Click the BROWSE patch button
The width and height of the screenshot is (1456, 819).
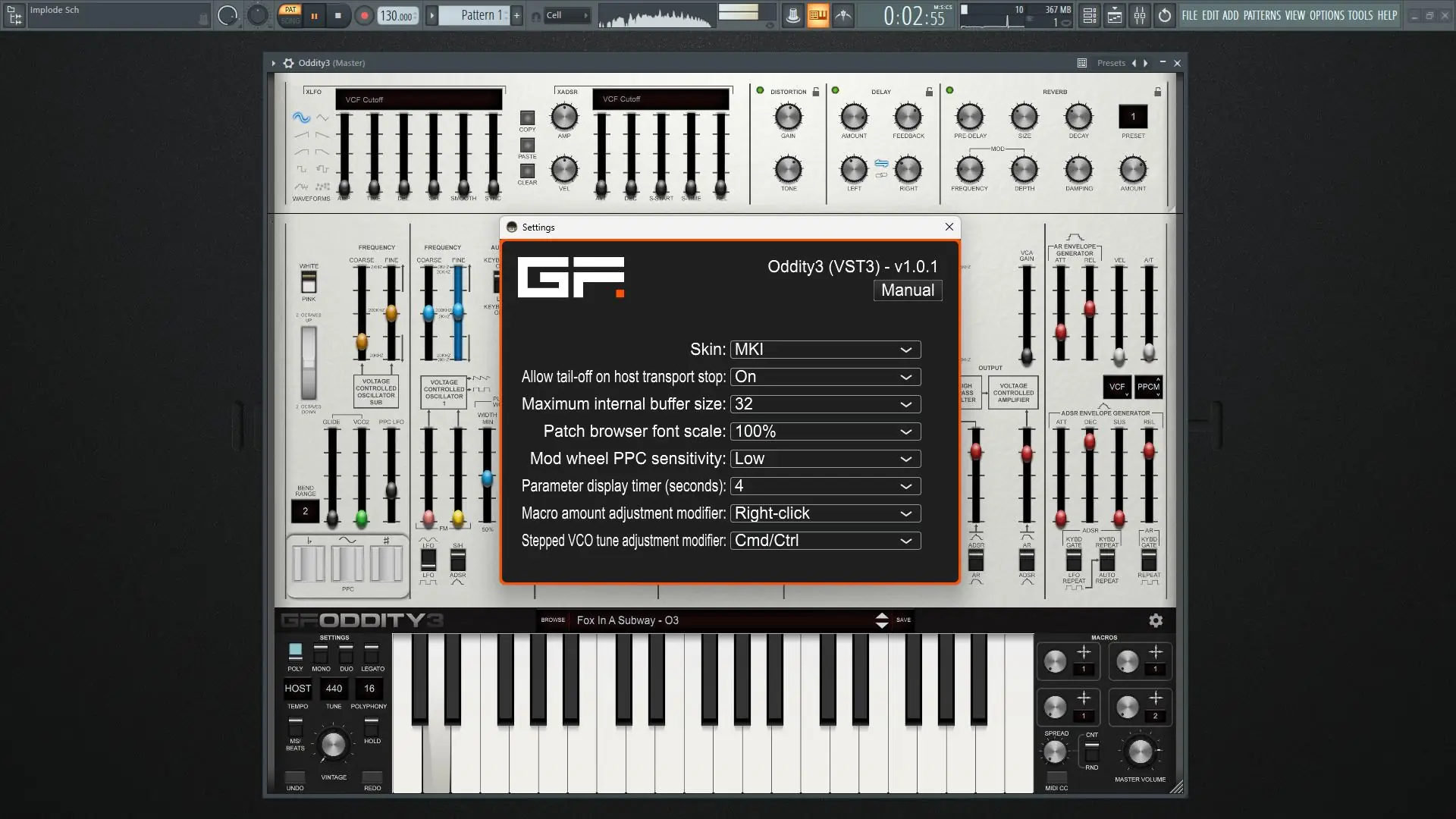point(553,620)
